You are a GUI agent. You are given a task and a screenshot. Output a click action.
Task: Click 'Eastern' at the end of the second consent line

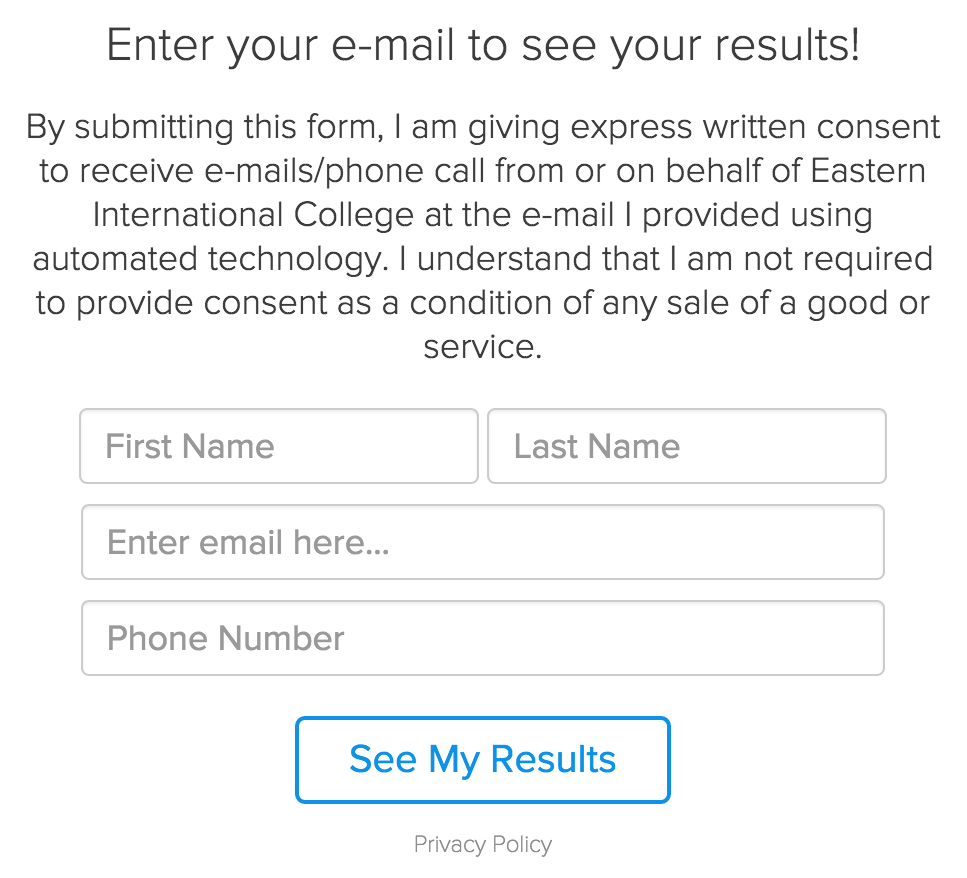(867, 171)
